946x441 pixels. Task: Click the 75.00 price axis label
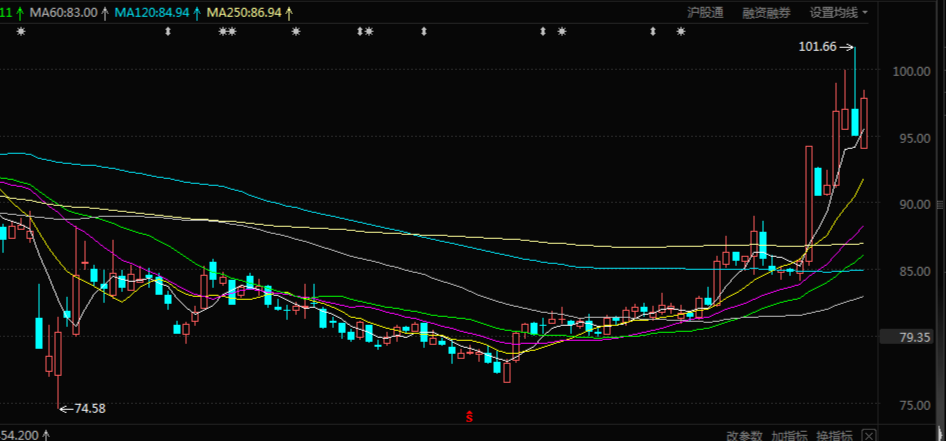tap(914, 405)
